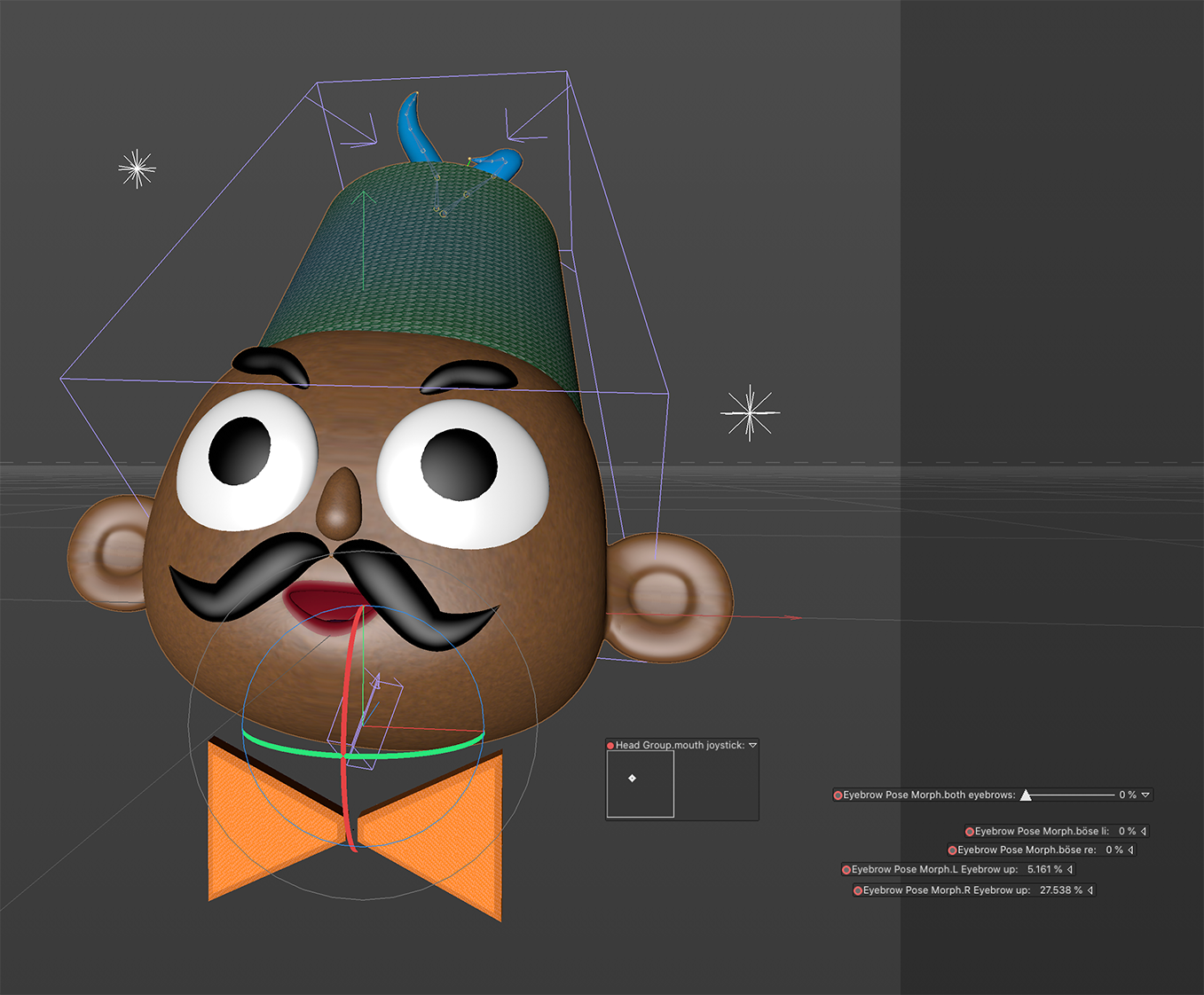Expand the böse re HUD control
Screen dimensions: 1204x995
[x=1130, y=850]
